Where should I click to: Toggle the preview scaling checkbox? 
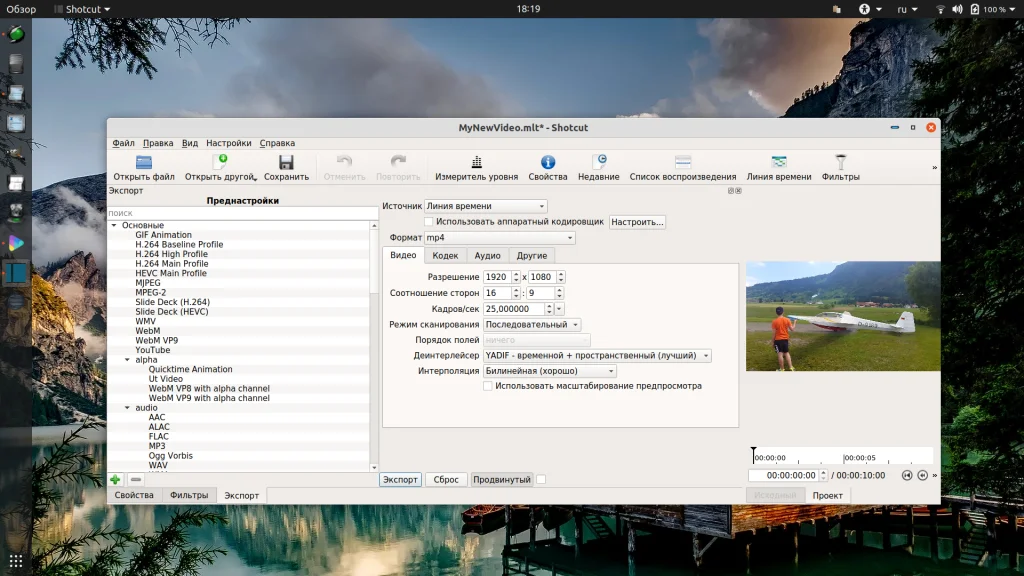(x=488, y=386)
